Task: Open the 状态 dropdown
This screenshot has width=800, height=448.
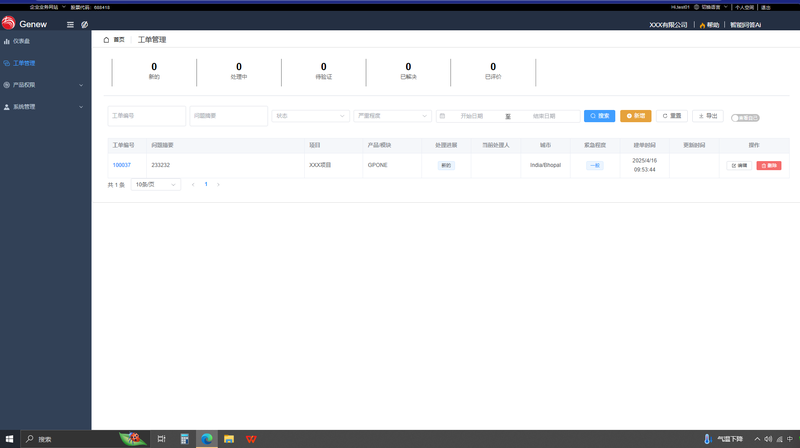Action: (x=310, y=116)
